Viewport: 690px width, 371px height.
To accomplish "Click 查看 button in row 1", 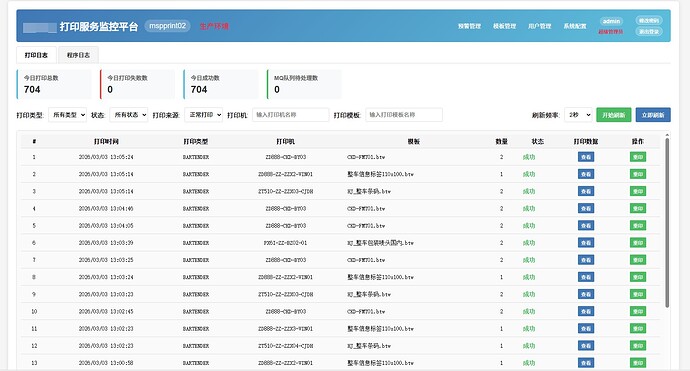I will [x=586, y=157].
